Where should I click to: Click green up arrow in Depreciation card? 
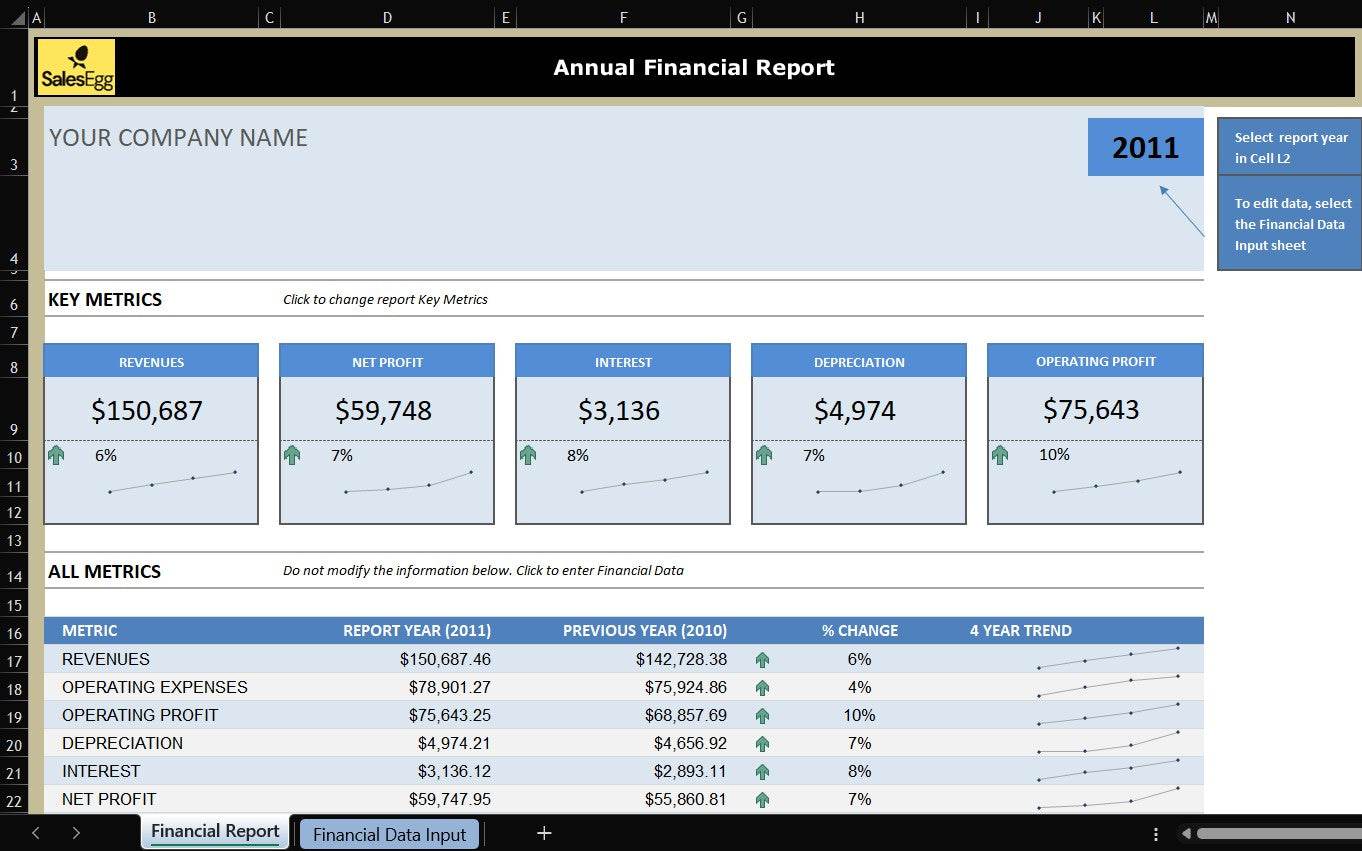tap(764, 455)
